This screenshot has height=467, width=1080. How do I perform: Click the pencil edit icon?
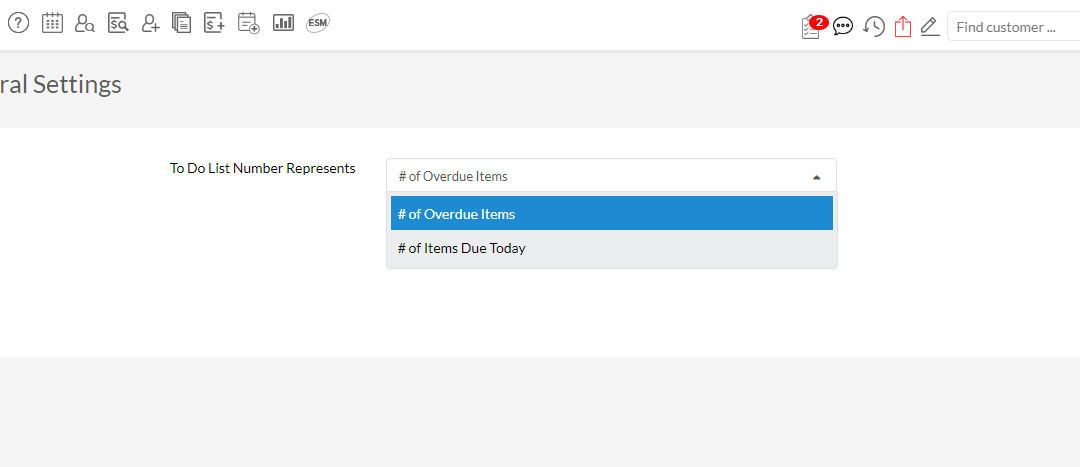coord(930,27)
